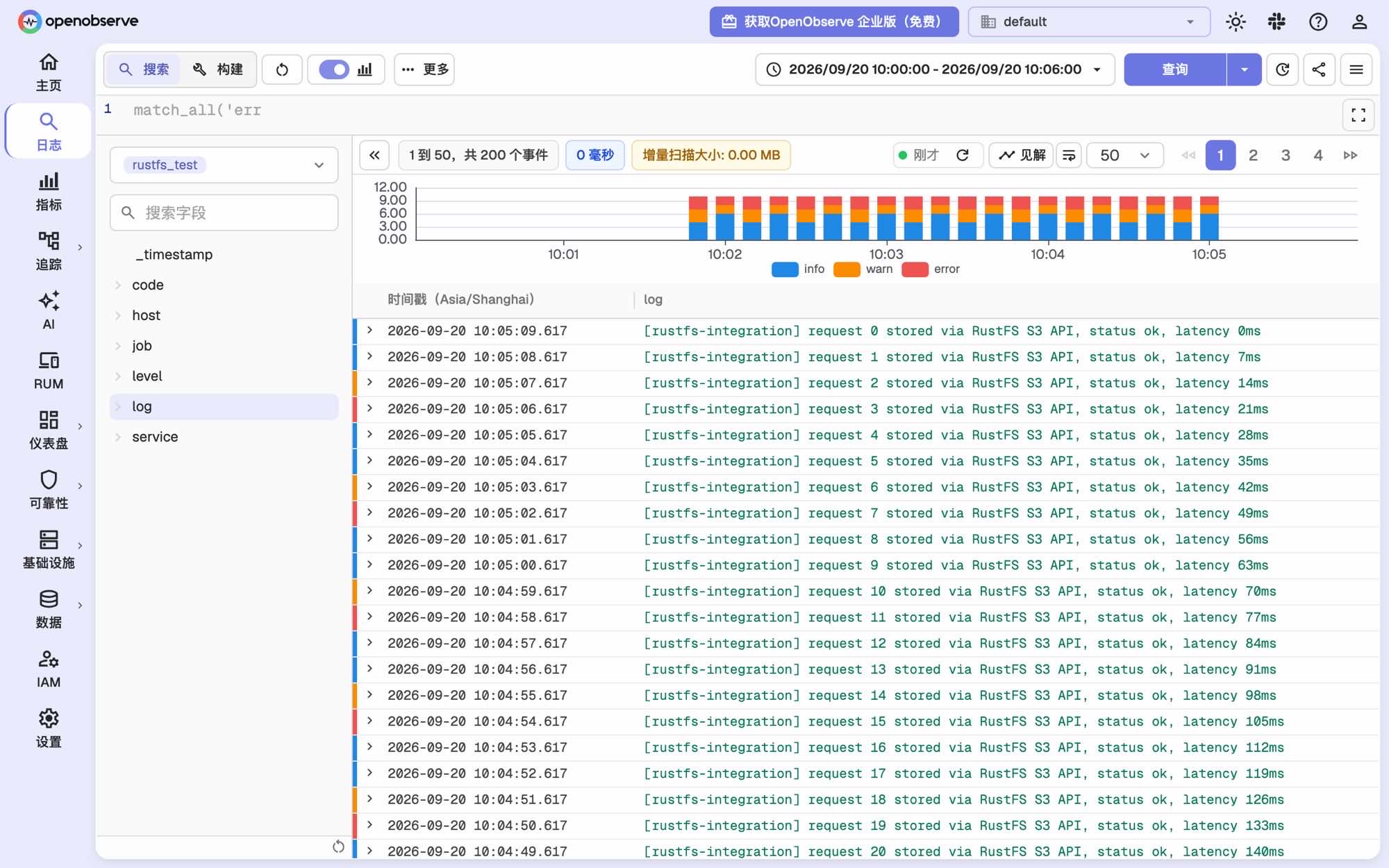The image size is (1389, 868).
Task: Open the 指标 metrics section
Action: click(49, 192)
